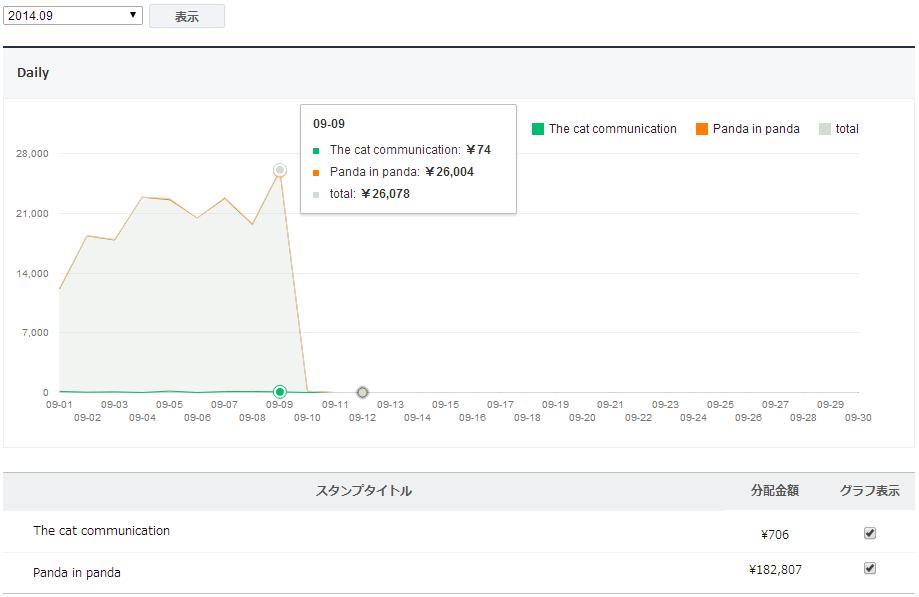Click the 09-01 x-axis label

(59, 404)
